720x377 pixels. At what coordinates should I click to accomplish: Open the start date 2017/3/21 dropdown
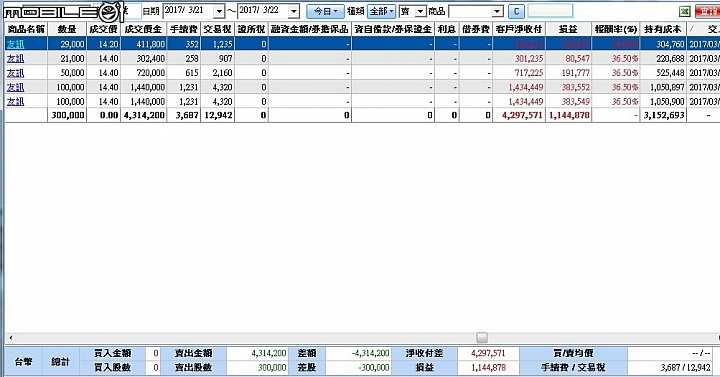tap(219, 11)
